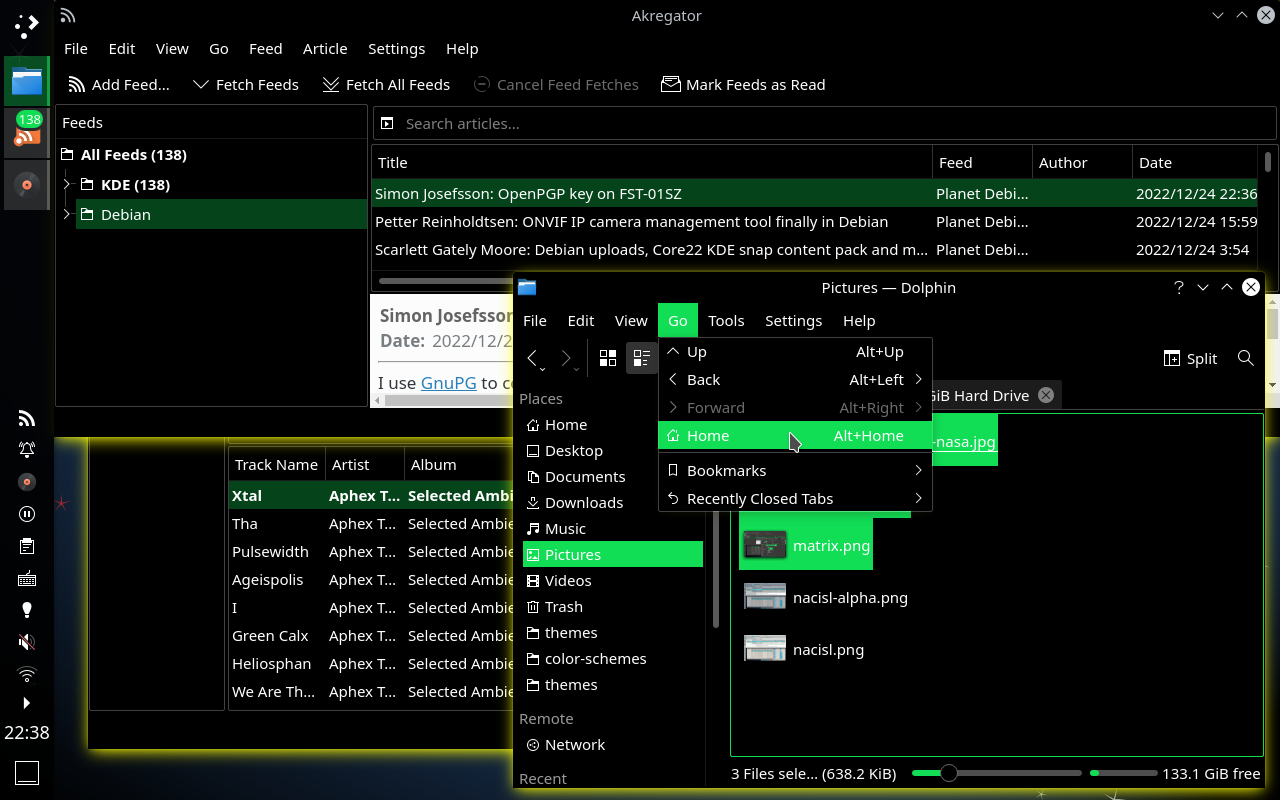The width and height of the screenshot is (1280, 800).
Task: Expand hidden system tray icons arrow
Action: click(x=27, y=703)
